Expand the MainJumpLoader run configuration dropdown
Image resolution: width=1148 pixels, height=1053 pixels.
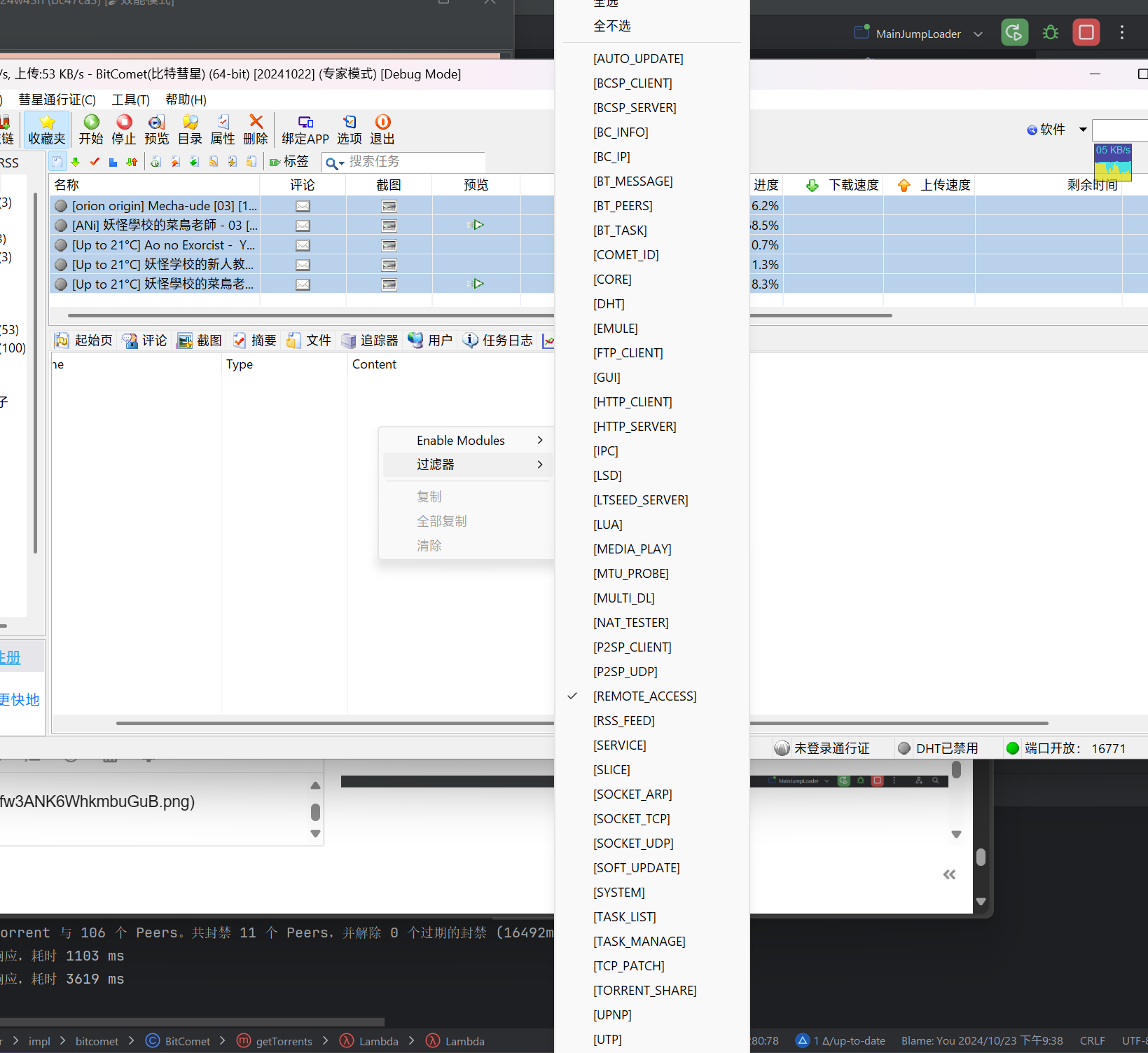[978, 34]
